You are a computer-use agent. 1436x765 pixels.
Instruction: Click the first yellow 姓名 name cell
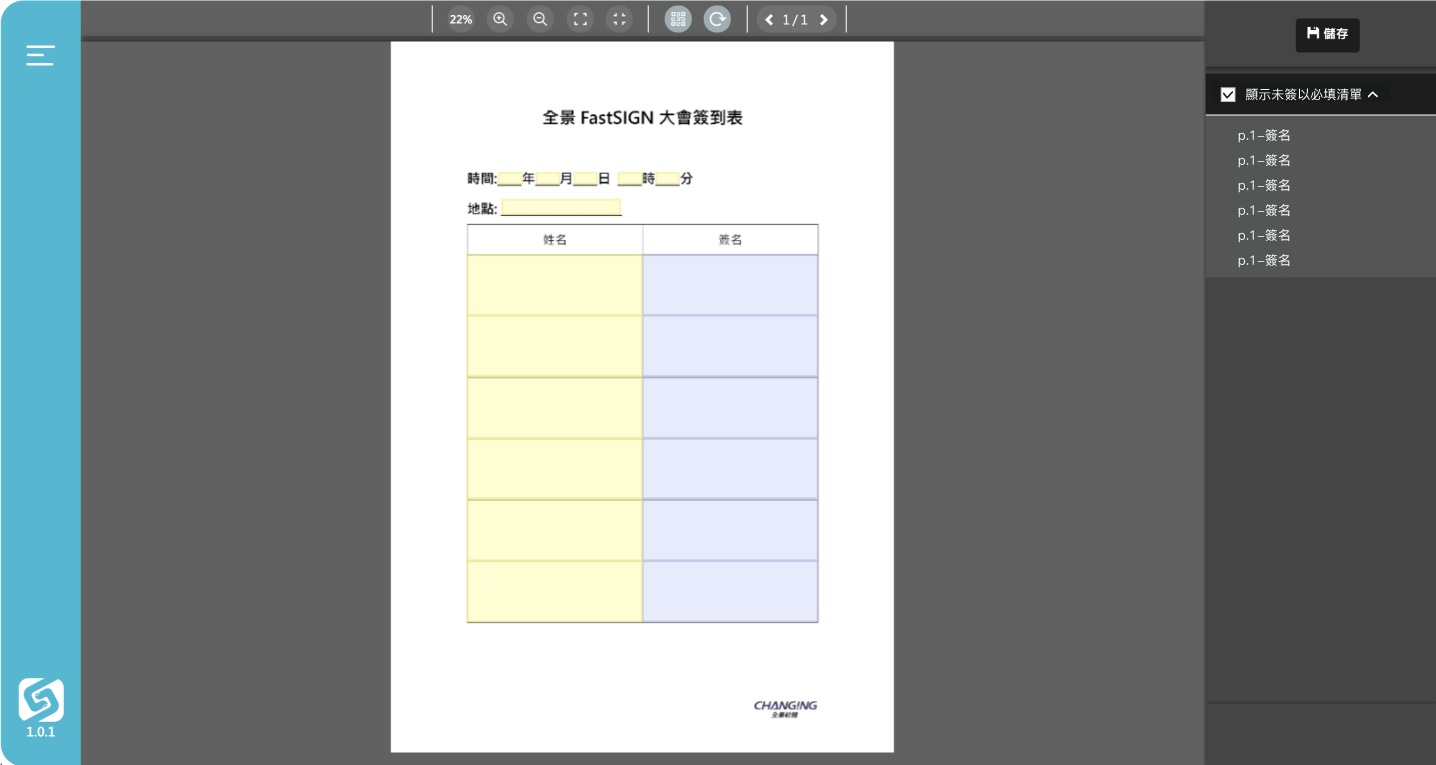[x=554, y=285]
